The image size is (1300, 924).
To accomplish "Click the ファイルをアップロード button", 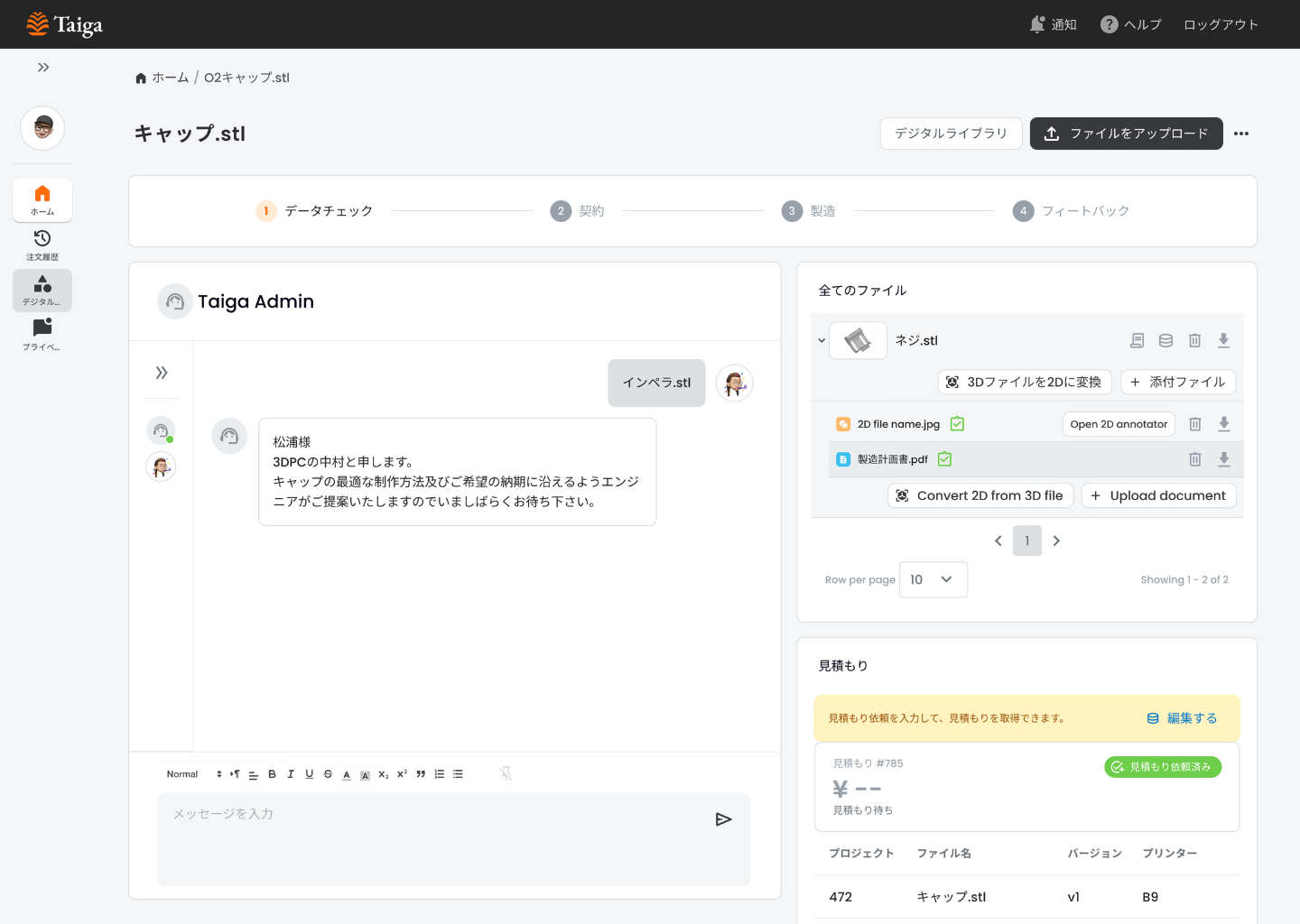I will click(x=1126, y=134).
